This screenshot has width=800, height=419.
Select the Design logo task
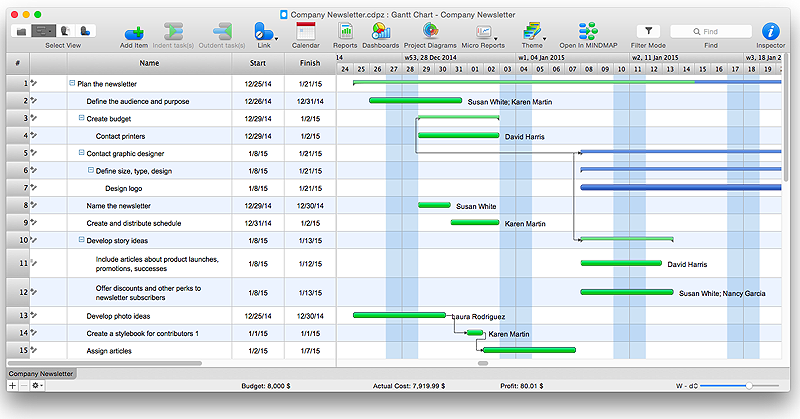(x=123, y=188)
